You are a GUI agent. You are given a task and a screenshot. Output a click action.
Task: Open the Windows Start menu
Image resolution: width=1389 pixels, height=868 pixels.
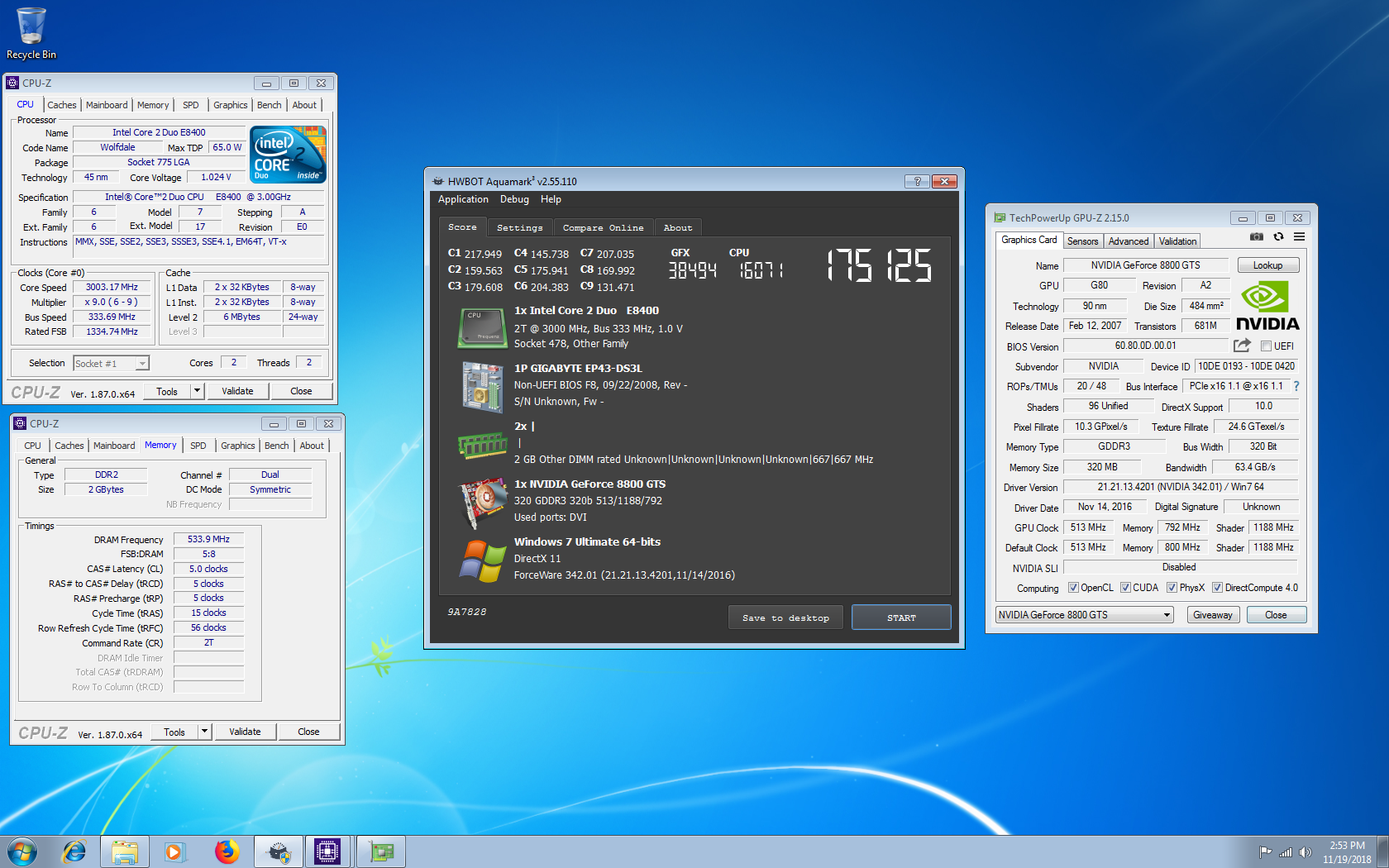coord(22,851)
